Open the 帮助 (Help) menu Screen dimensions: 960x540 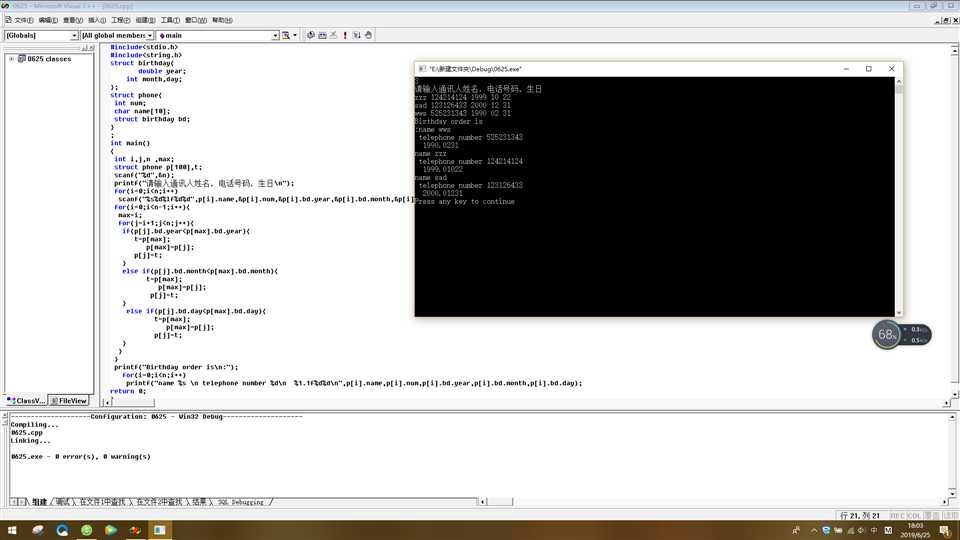click(222, 20)
